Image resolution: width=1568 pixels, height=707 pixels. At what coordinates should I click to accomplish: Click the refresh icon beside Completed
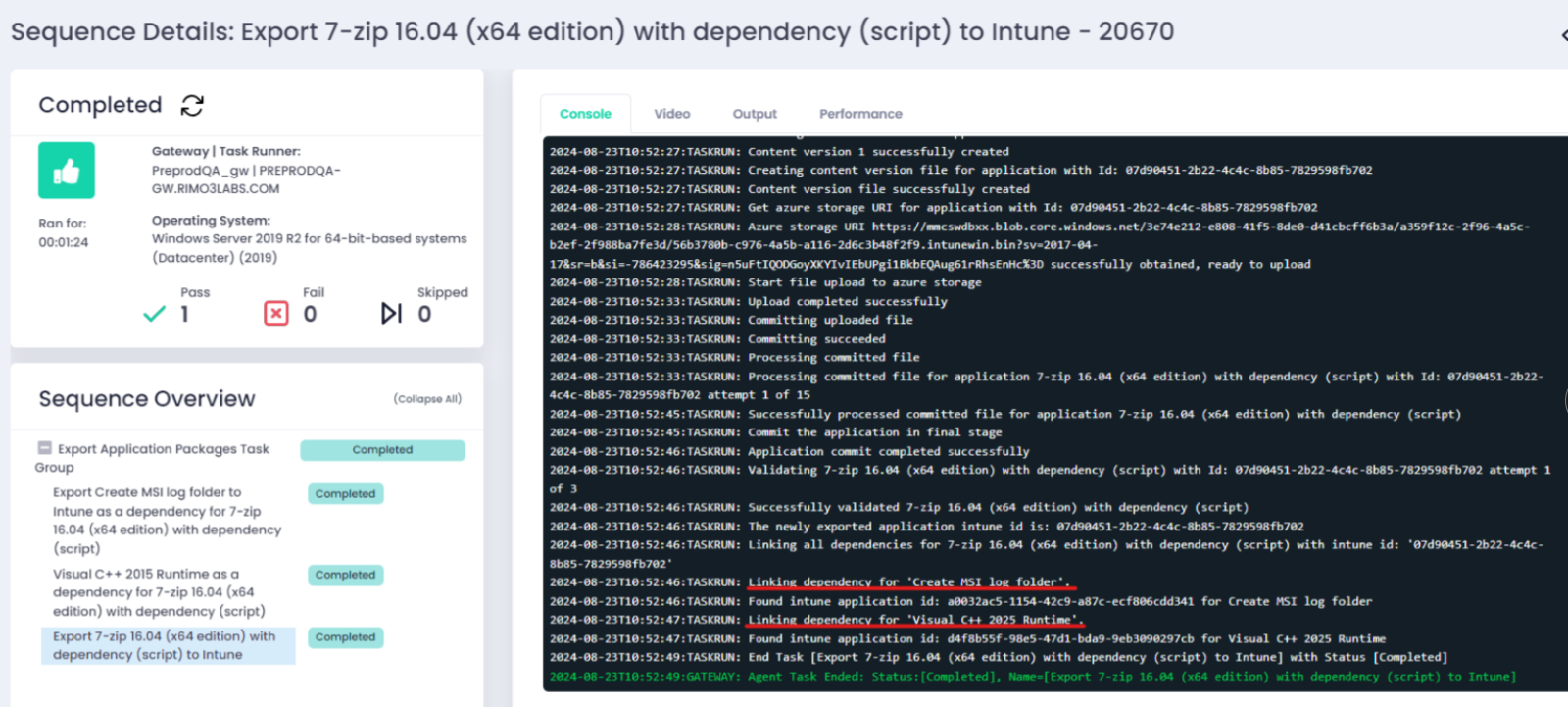(192, 105)
